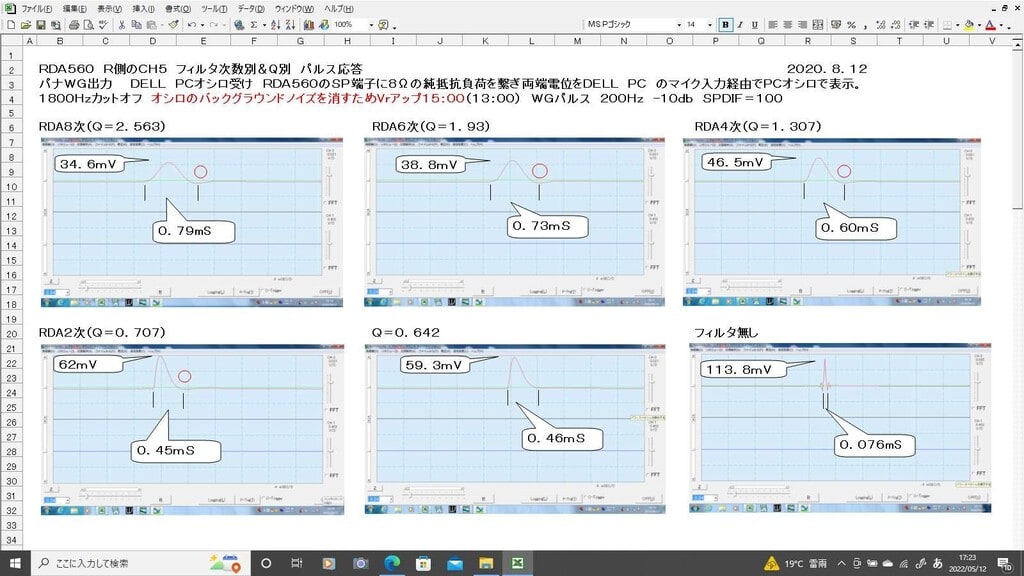Open the ツール(T) menu
The image size is (1024, 576).
(214, 8)
